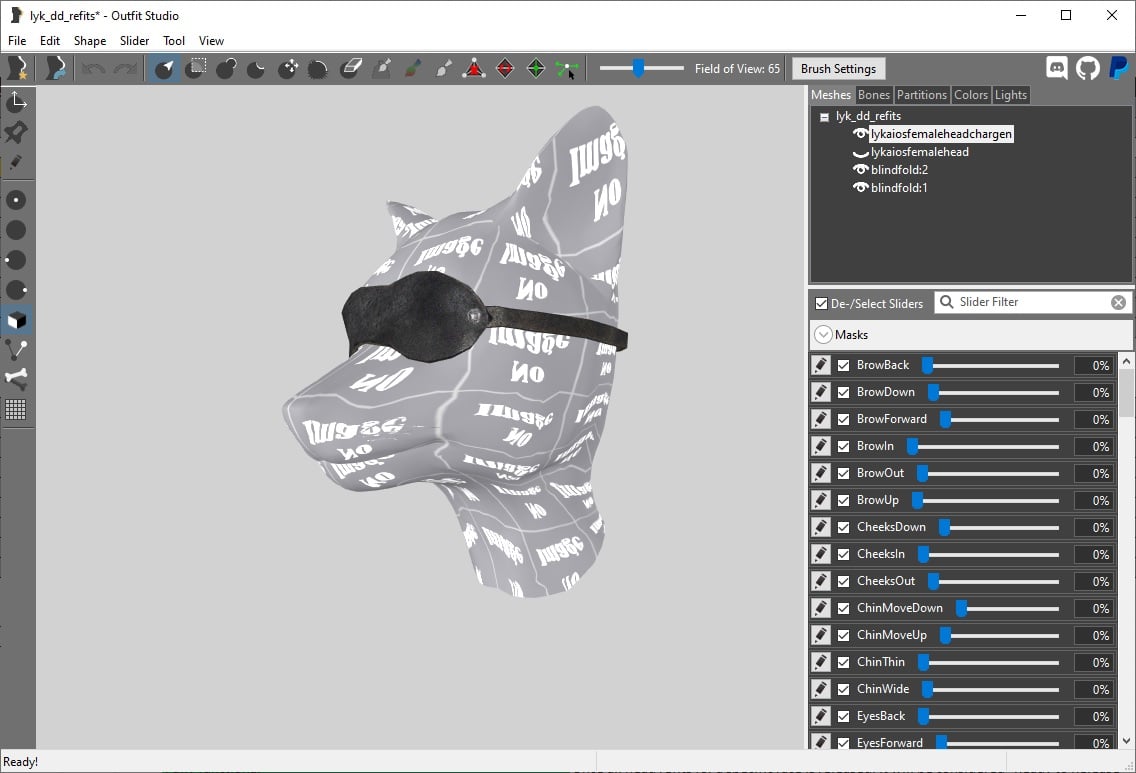Select the Inflate brush tool

[x=226, y=69]
